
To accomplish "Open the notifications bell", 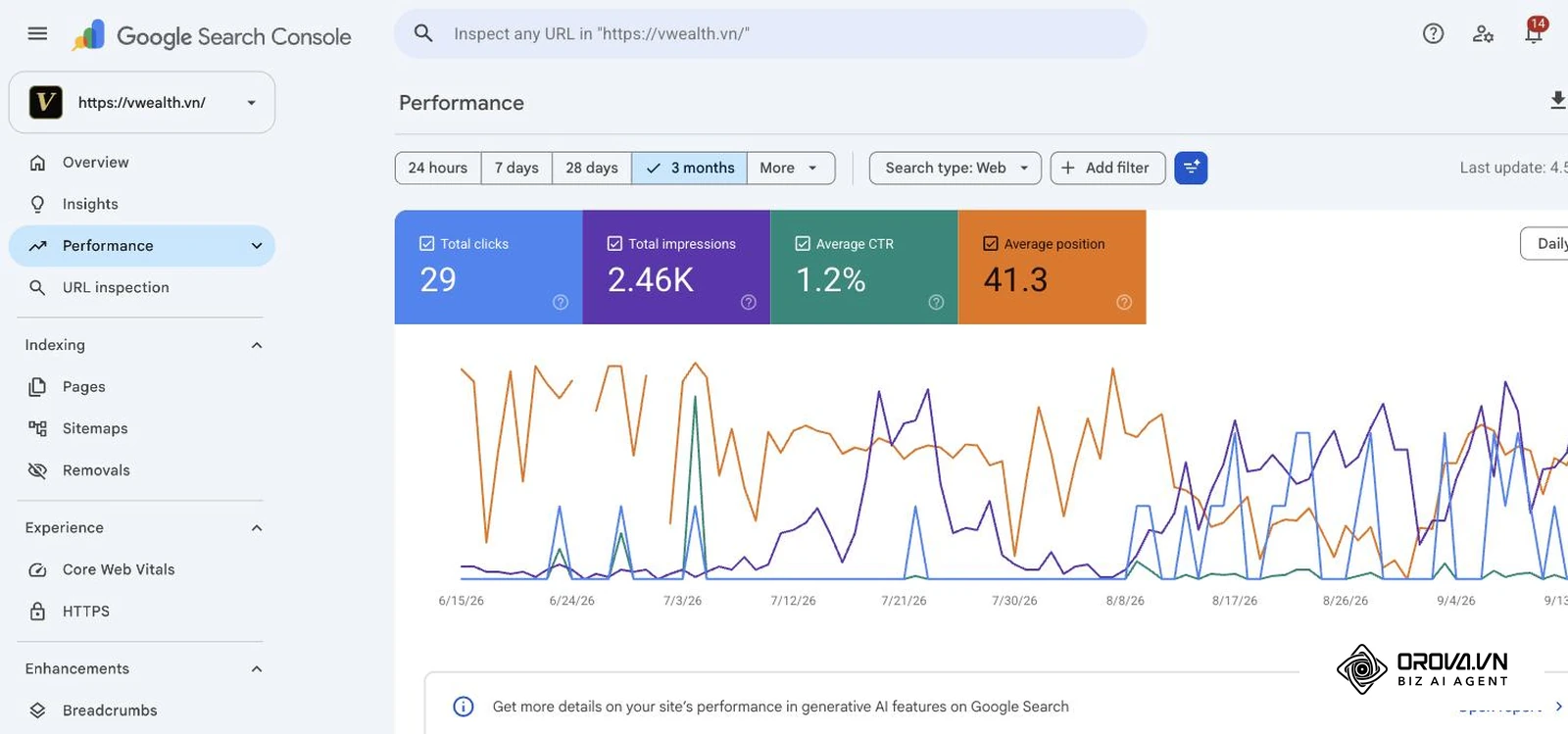I will pyautogui.click(x=1534, y=31).
